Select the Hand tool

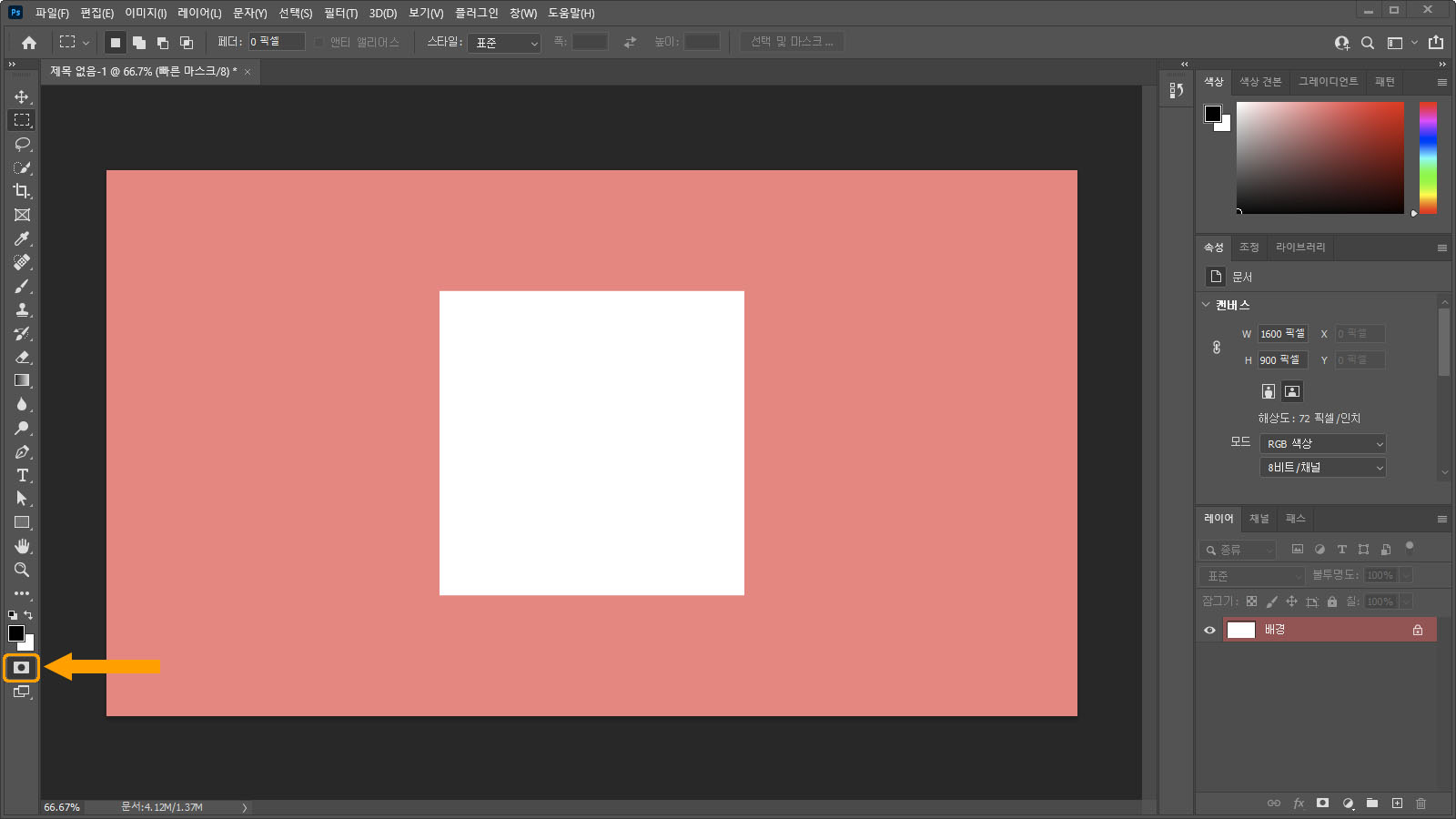(x=22, y=546)
